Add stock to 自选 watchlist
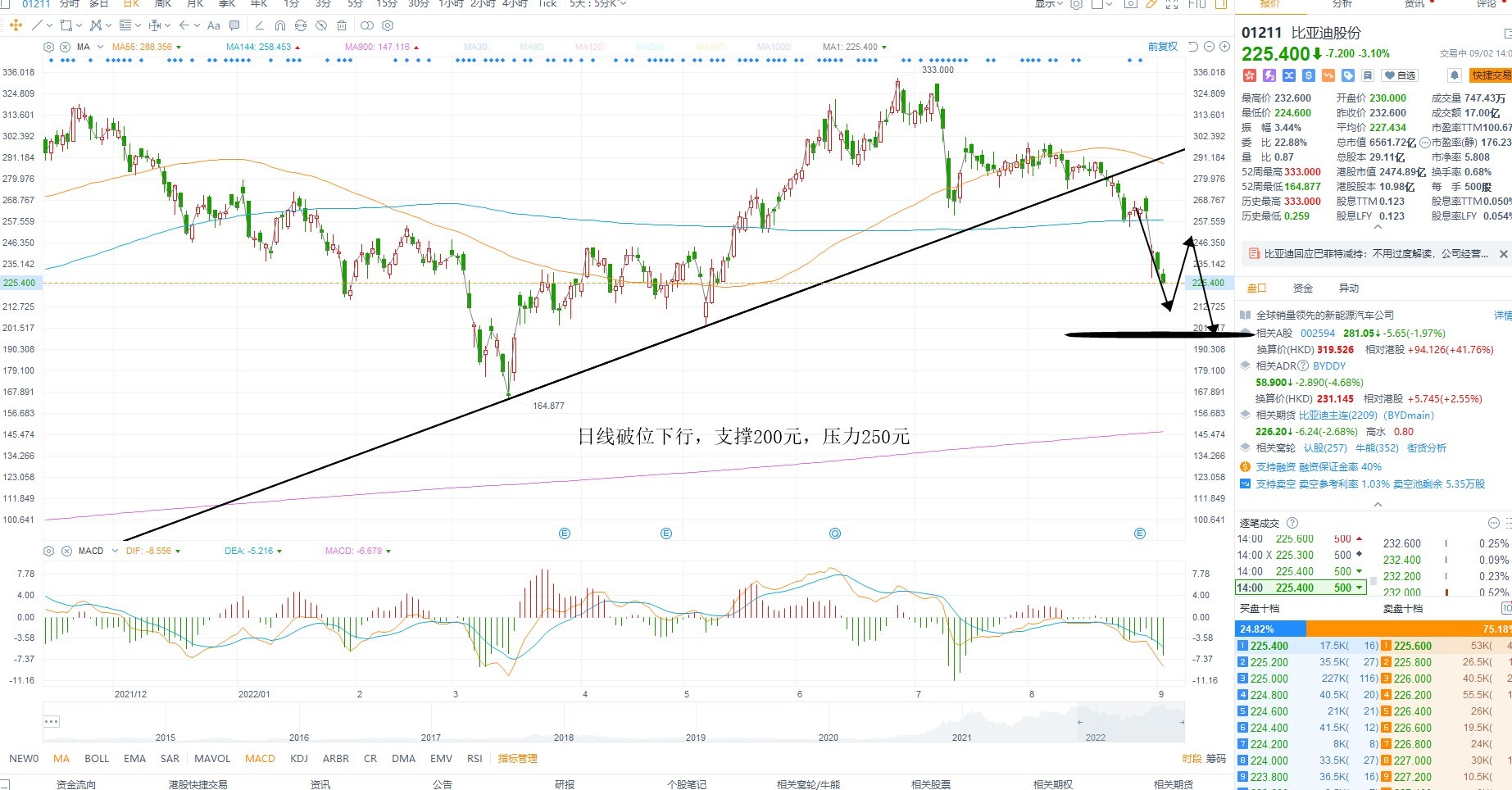Screen dimensions: 1512x790 pyautogui.click(x=1400, y=75)
